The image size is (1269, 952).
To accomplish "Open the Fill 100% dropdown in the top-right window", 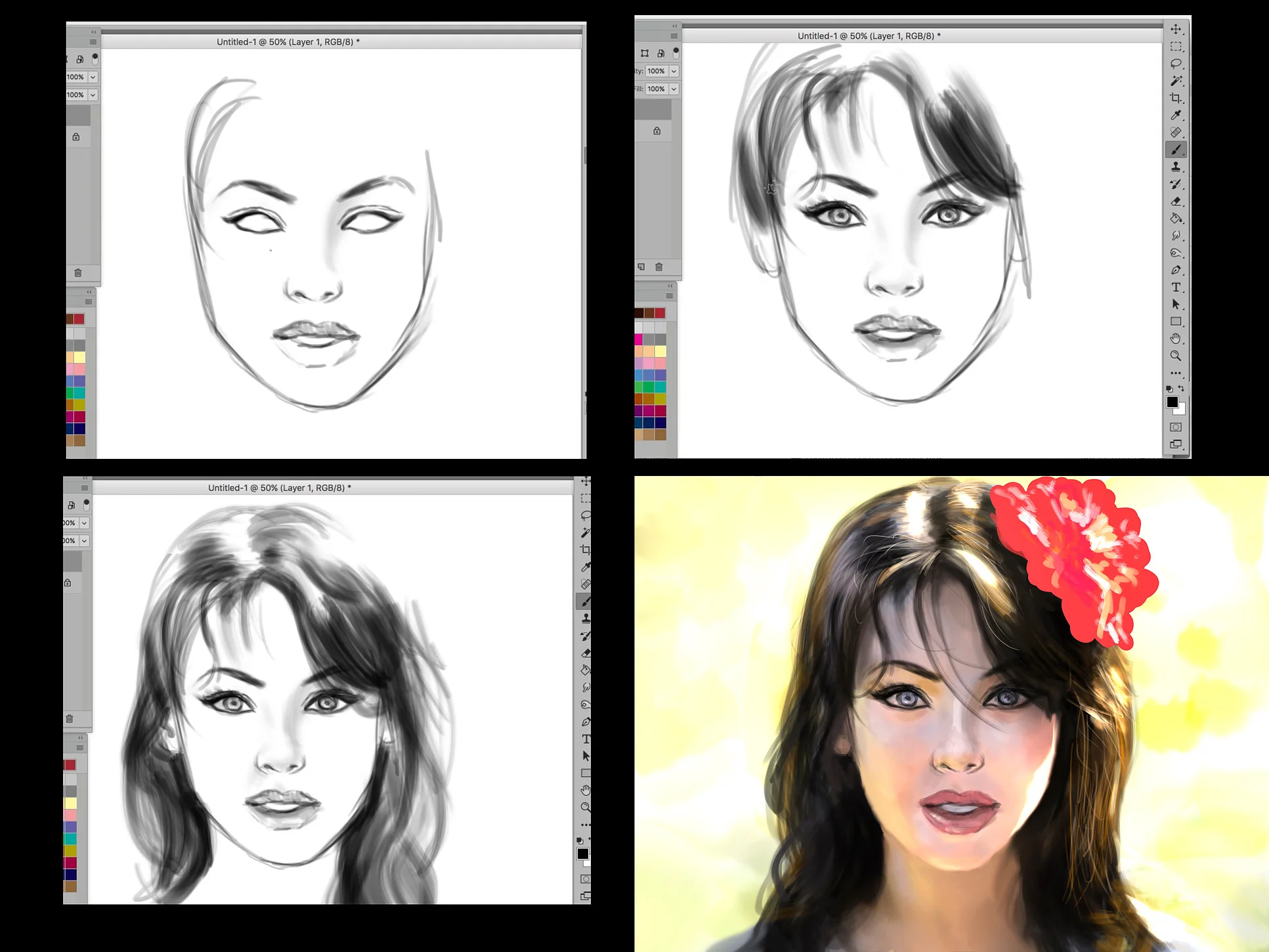I will click(x=674, y=89).
